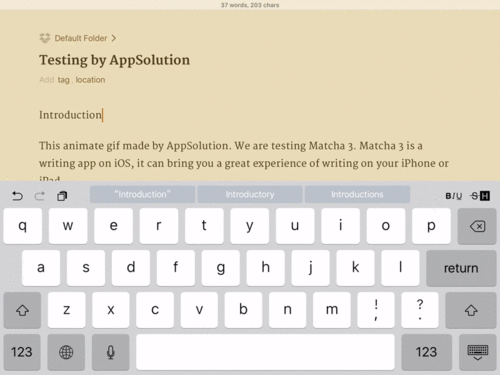
Task: Tap the exclamation and comma key
Action: tap(376, 310)
